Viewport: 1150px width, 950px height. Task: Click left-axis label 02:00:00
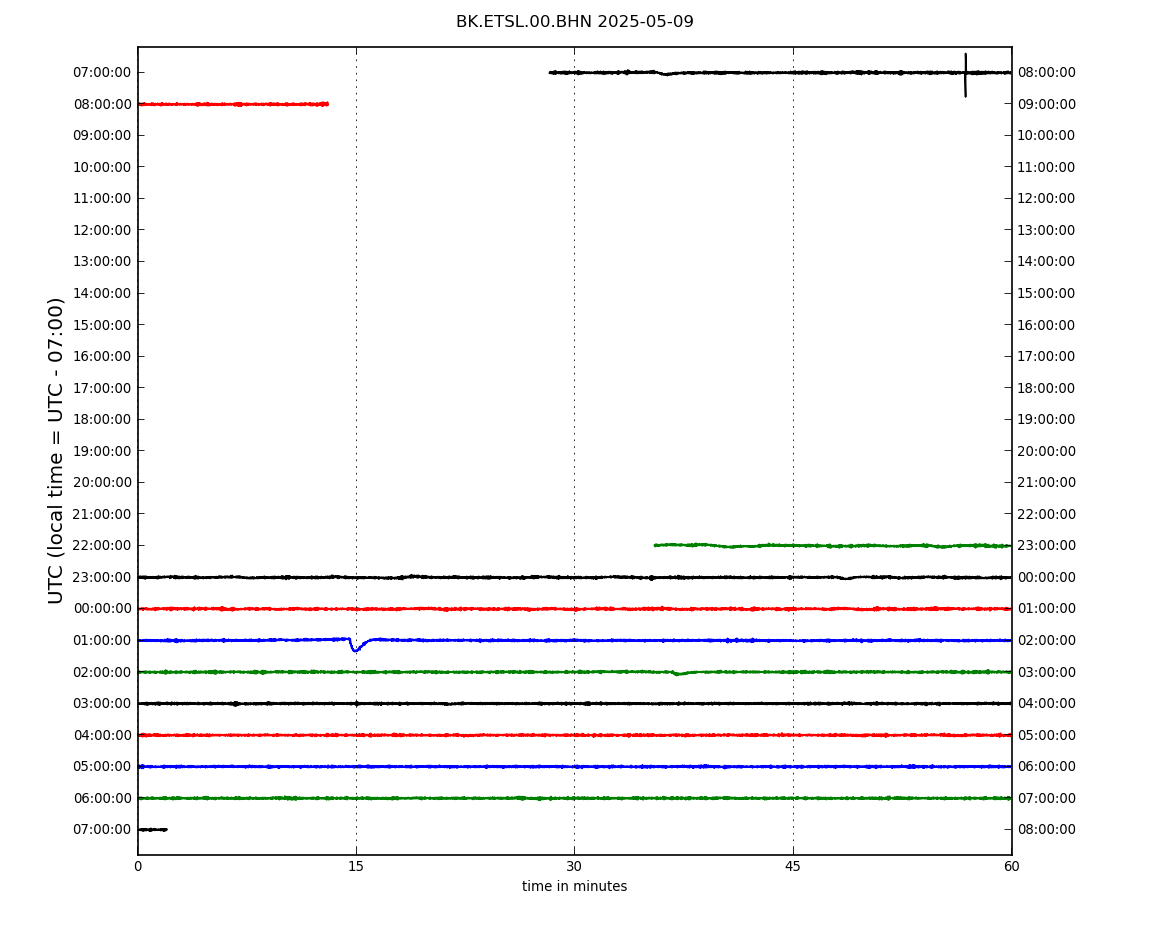point(102,672)
